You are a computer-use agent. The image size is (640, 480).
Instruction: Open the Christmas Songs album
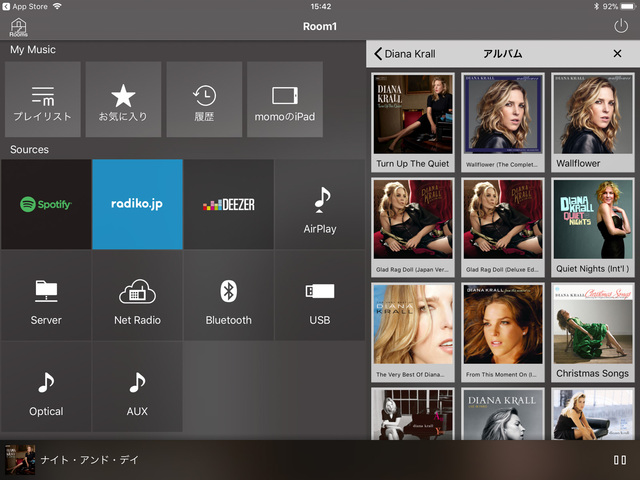(x=593, y=332)
